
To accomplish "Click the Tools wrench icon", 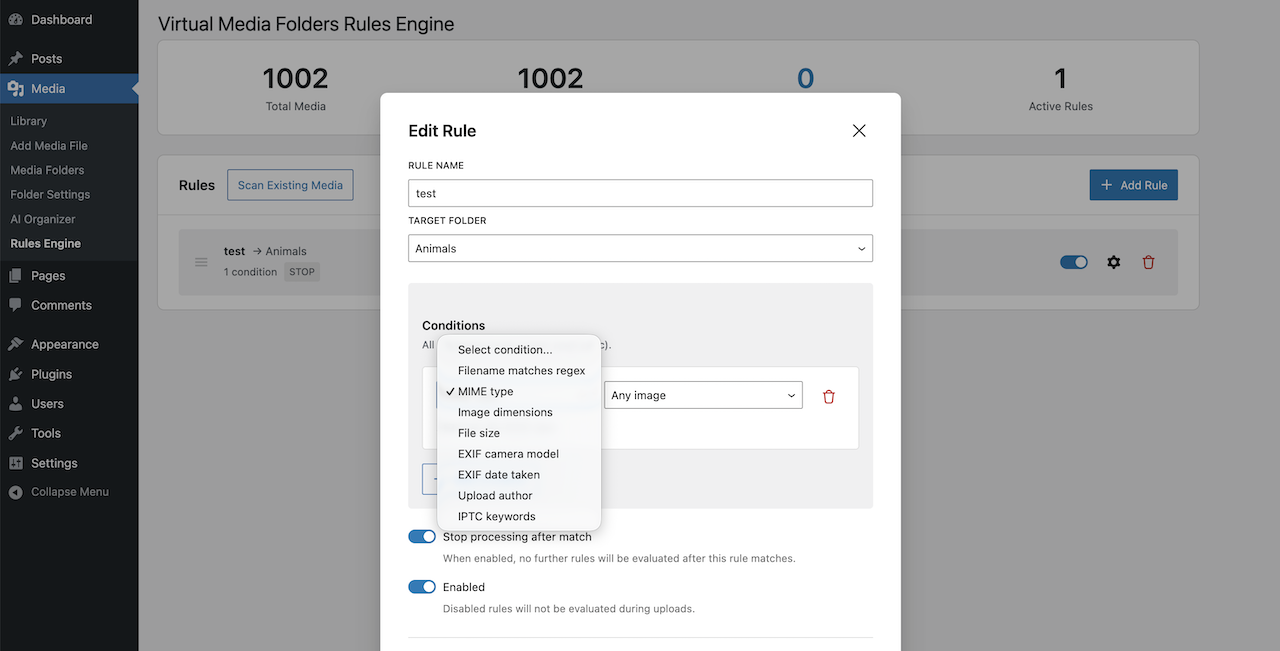I will pos(16,433).
